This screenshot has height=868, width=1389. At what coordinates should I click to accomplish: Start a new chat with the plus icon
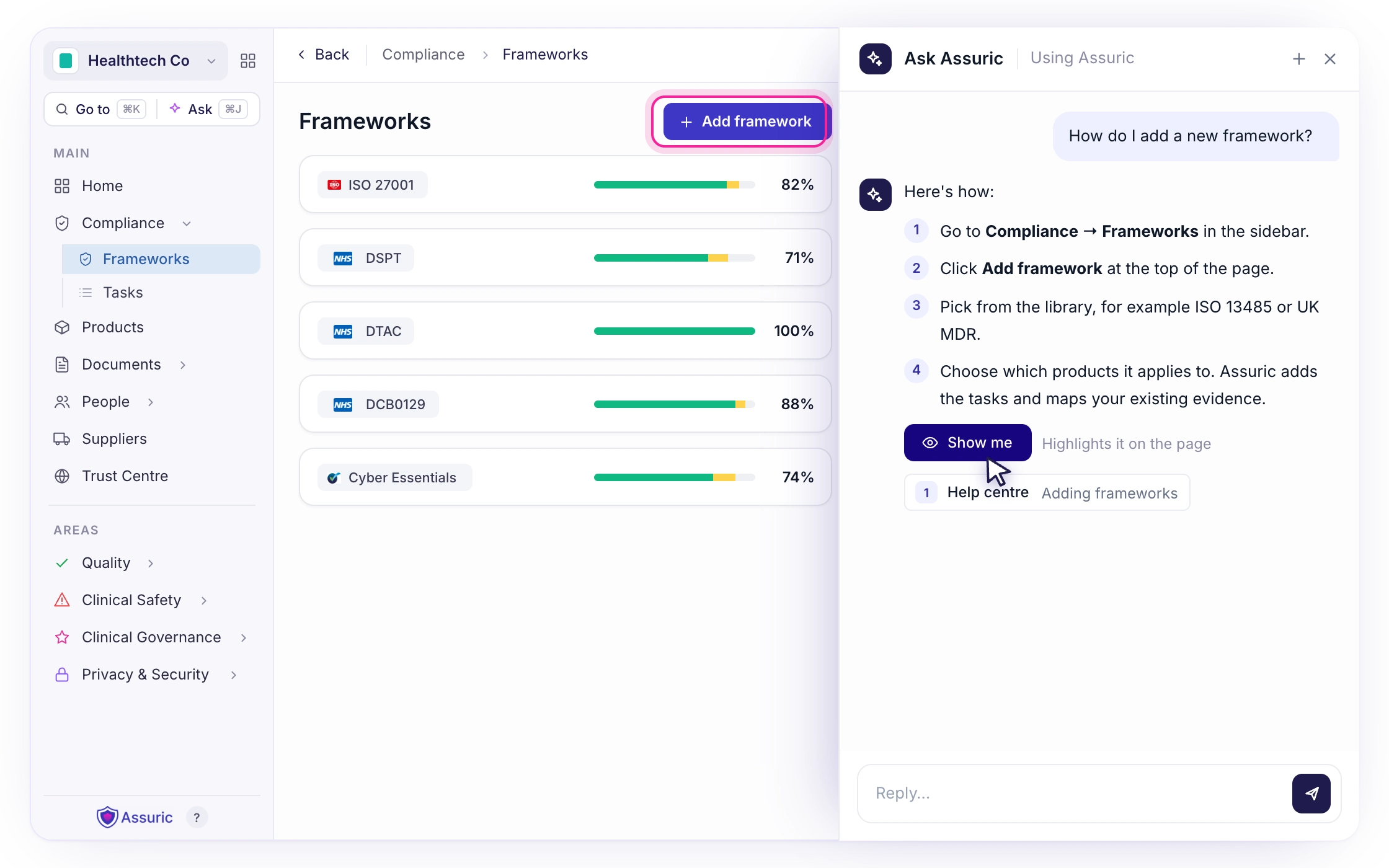pos(1299,59)
